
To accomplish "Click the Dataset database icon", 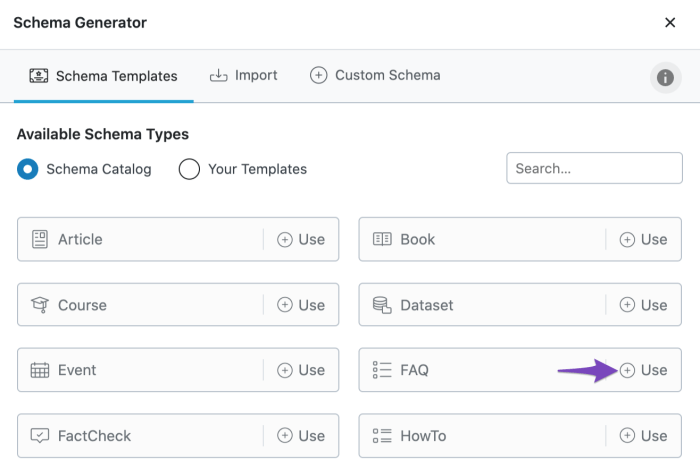I will pos(382,305).
